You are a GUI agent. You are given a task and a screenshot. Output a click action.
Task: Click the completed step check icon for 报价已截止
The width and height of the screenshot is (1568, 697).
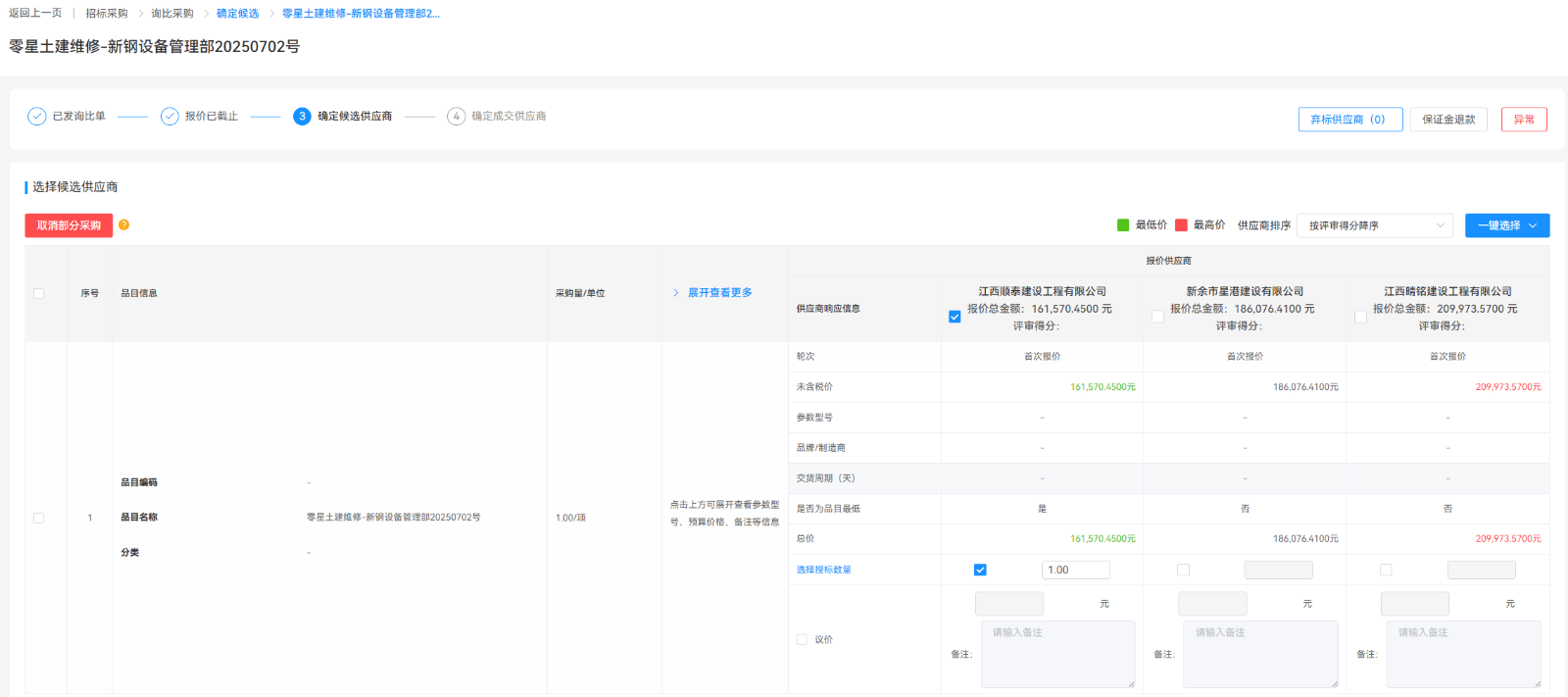pos(170,116)
